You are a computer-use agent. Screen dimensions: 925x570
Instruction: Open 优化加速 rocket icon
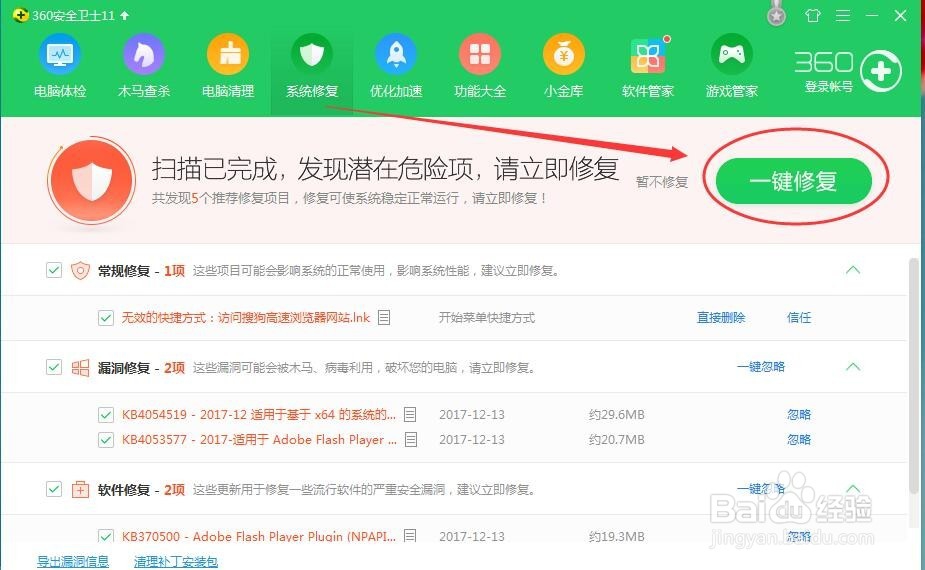(x=396, y=54)
